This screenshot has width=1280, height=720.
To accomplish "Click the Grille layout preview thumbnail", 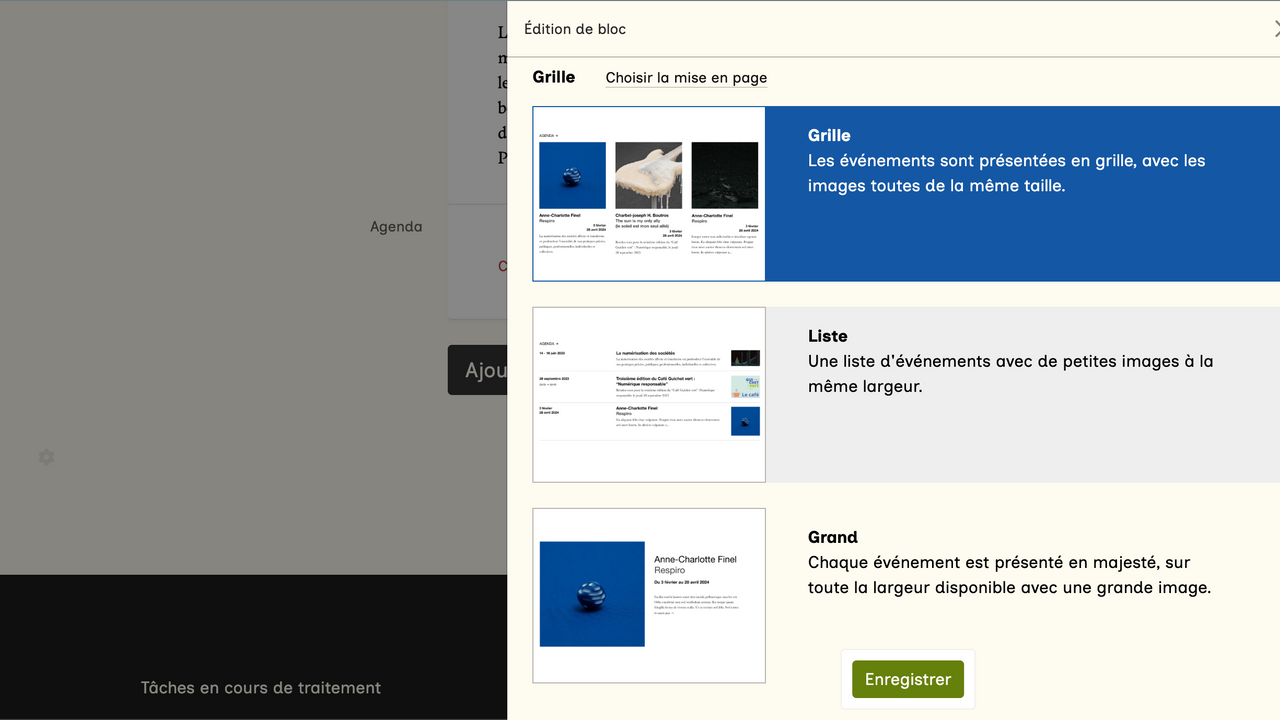I will click(649, 194).
